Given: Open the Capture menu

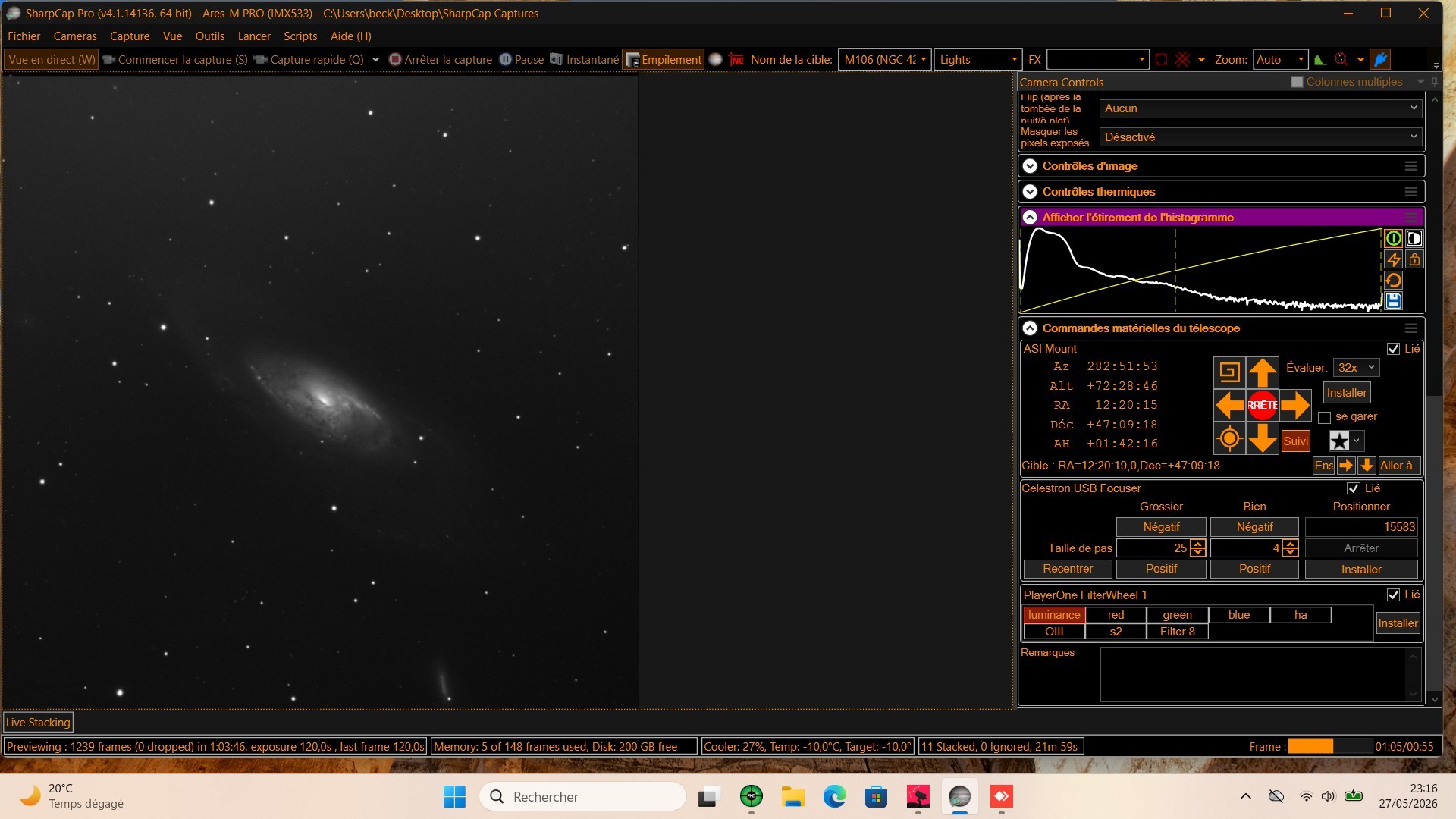Looking at the screenshot, I should point(130,36).
